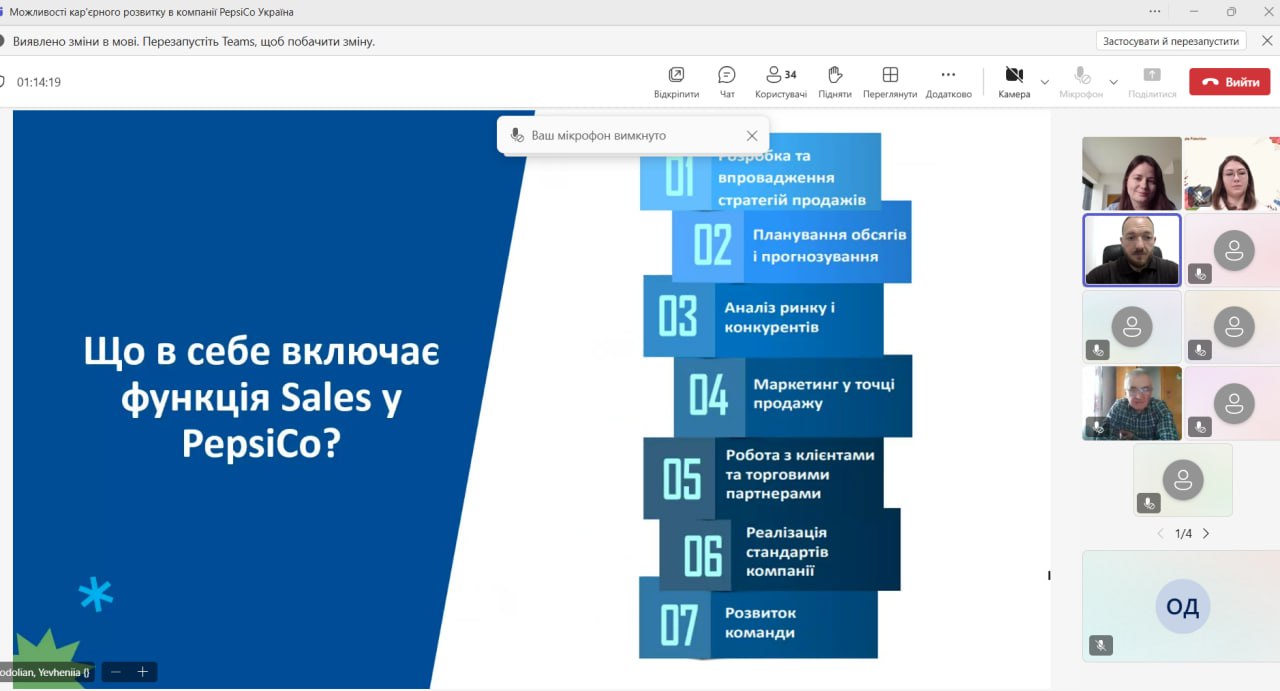Close the language change banner
This screenshot has width=1280, height=691.
[1266, 41]
